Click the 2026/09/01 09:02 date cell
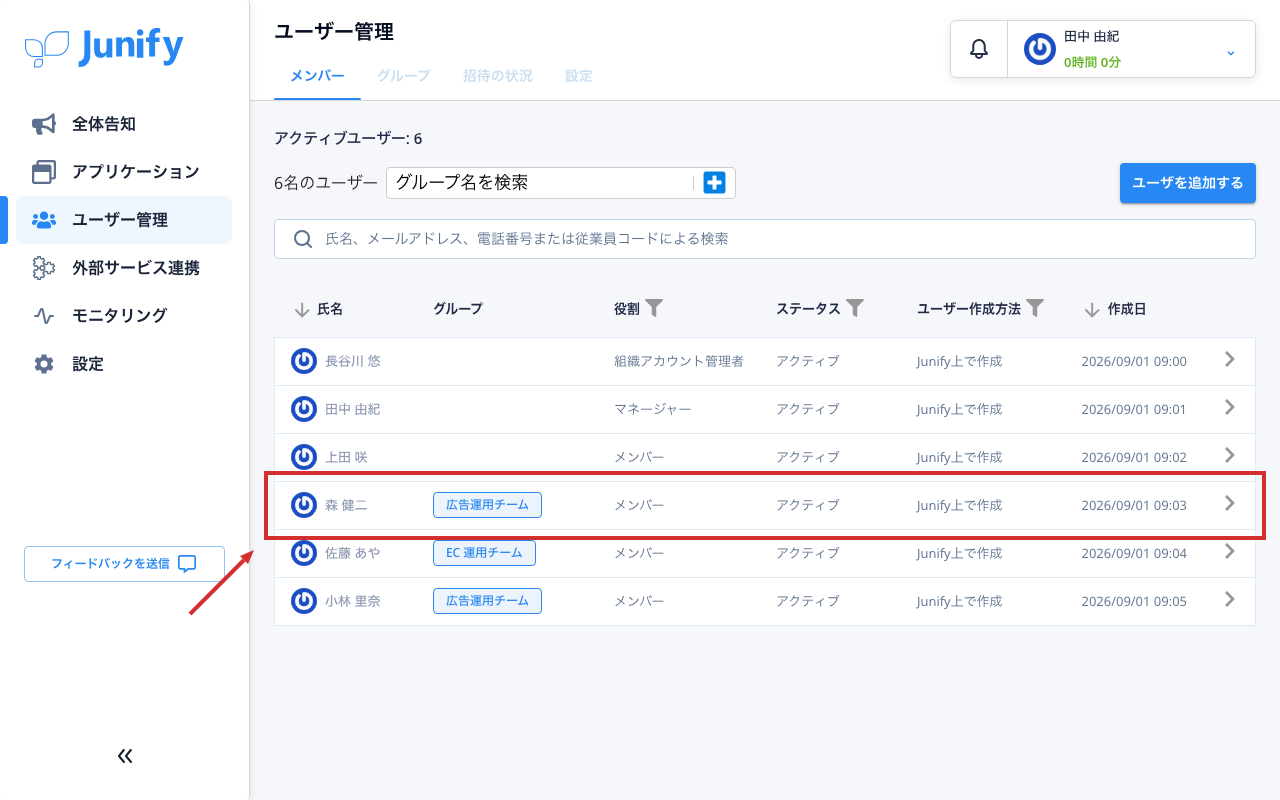The height and width of the screenshot is (800, 1280). tap(1134, 457)
